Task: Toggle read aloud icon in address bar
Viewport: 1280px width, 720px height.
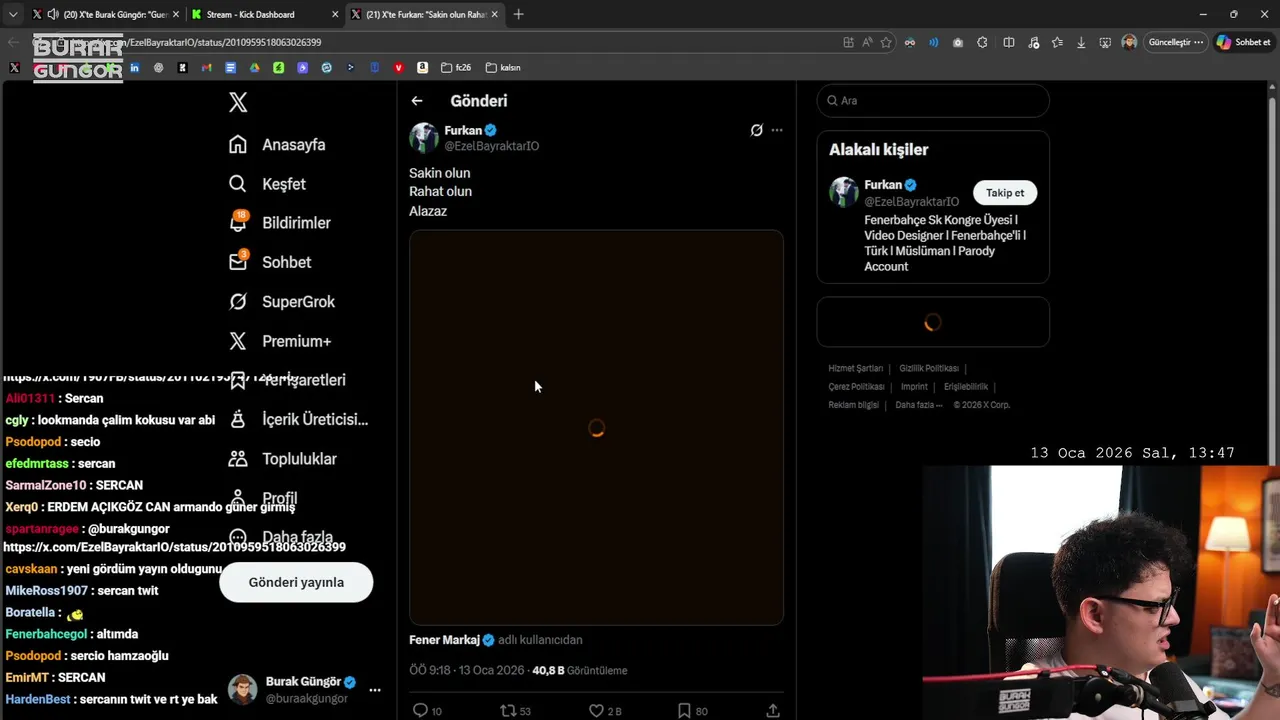Action: click(867, 42)
